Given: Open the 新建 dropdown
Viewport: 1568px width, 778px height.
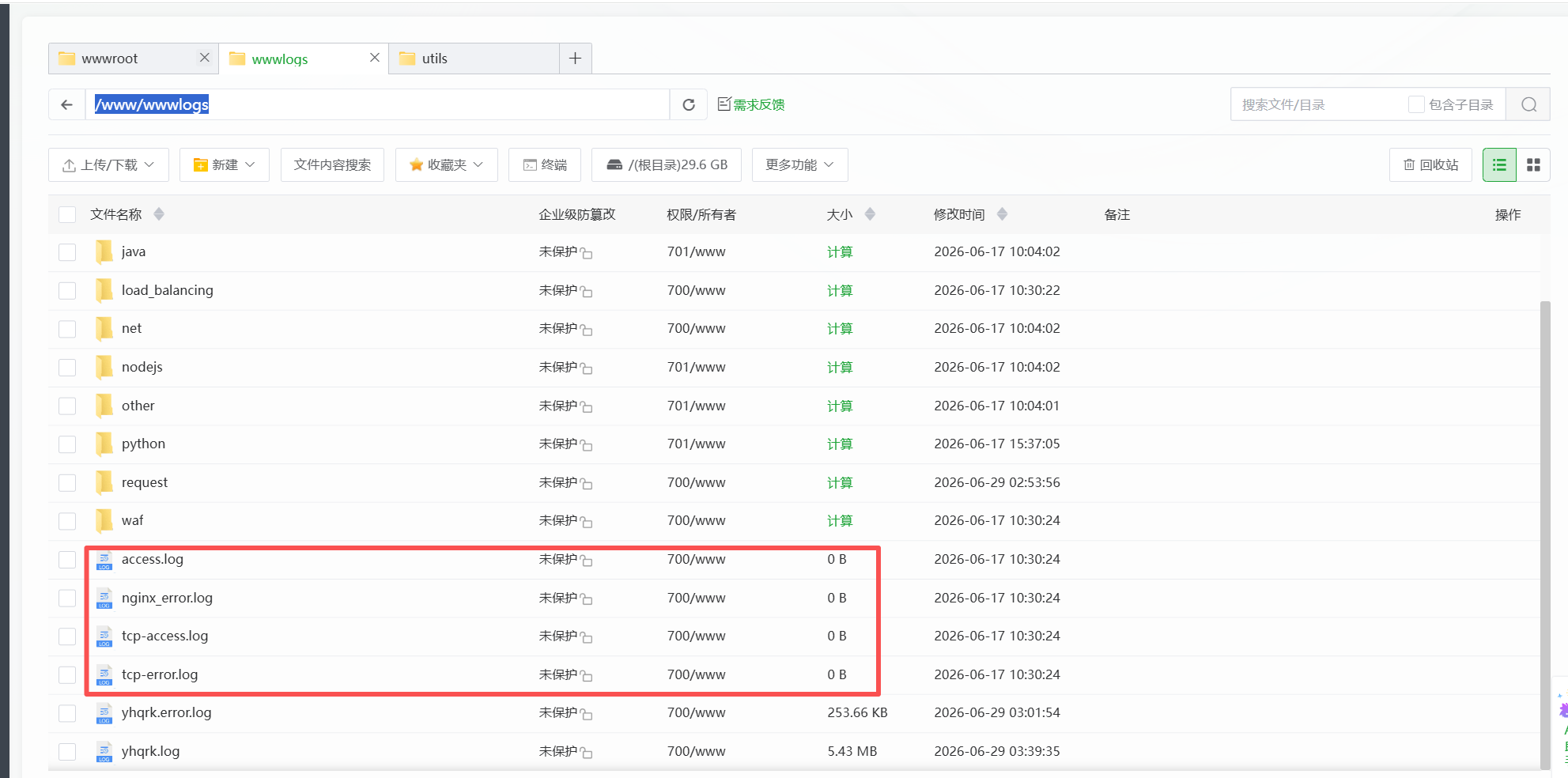Looking at the screenshot, I should pos(225,164).
